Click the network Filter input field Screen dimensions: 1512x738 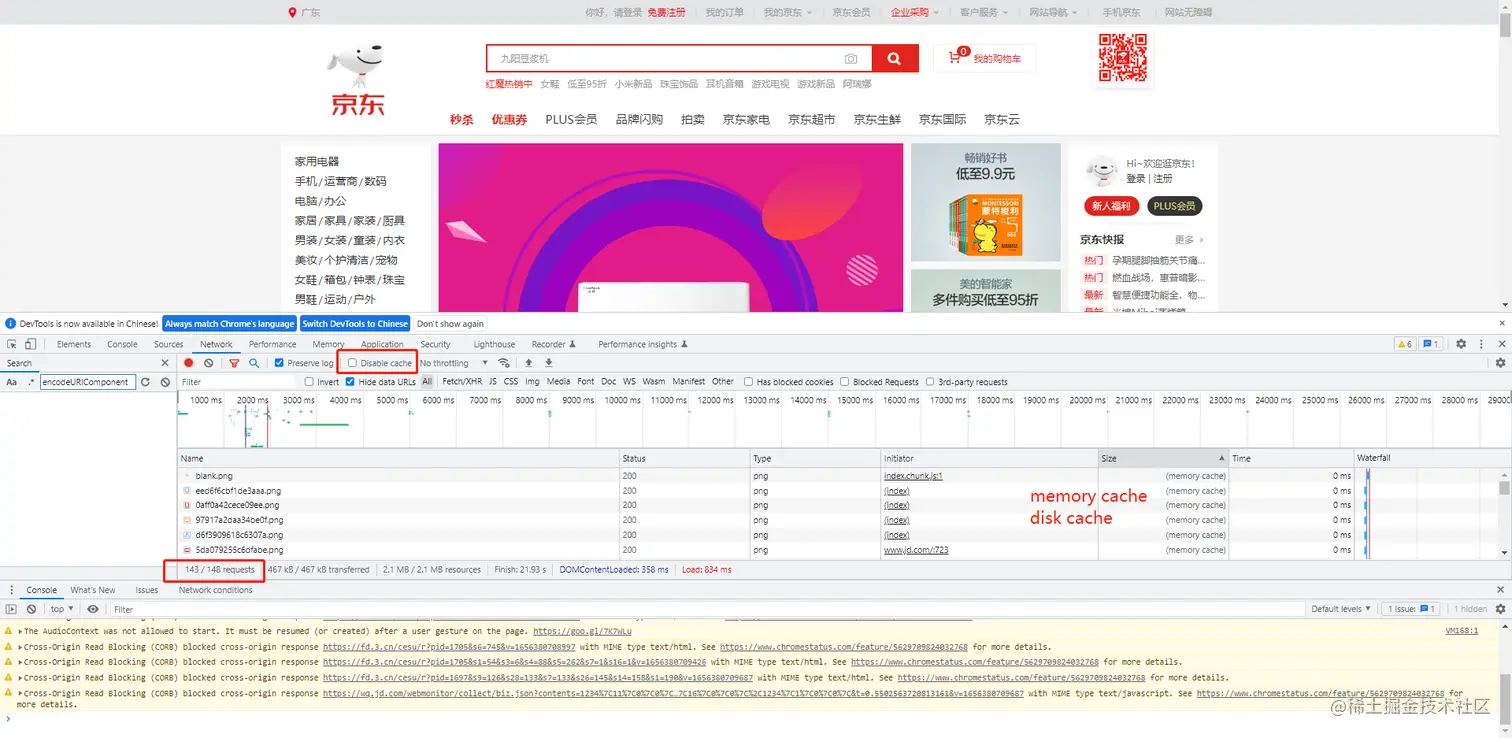(x=238, y=382)
